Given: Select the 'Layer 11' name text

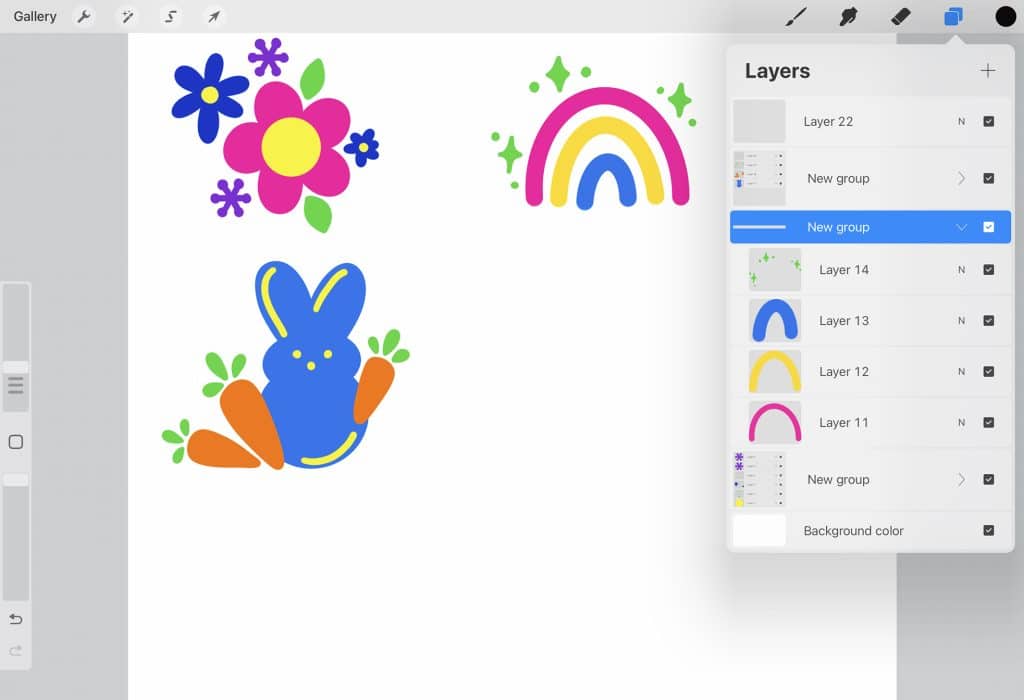Looking at the screenshot, I should click(x=844, y=422).
